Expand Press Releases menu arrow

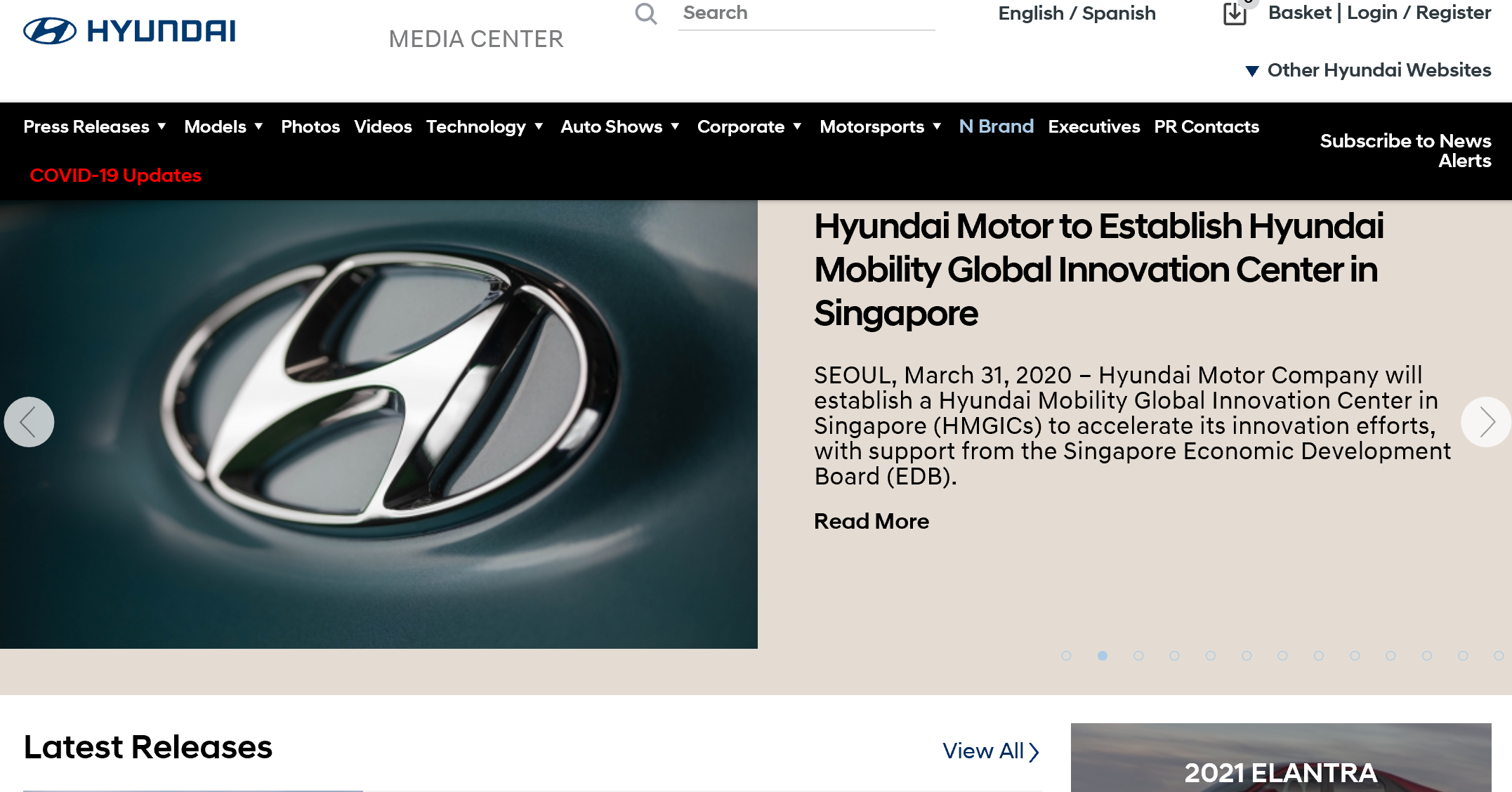pos(162,126)
